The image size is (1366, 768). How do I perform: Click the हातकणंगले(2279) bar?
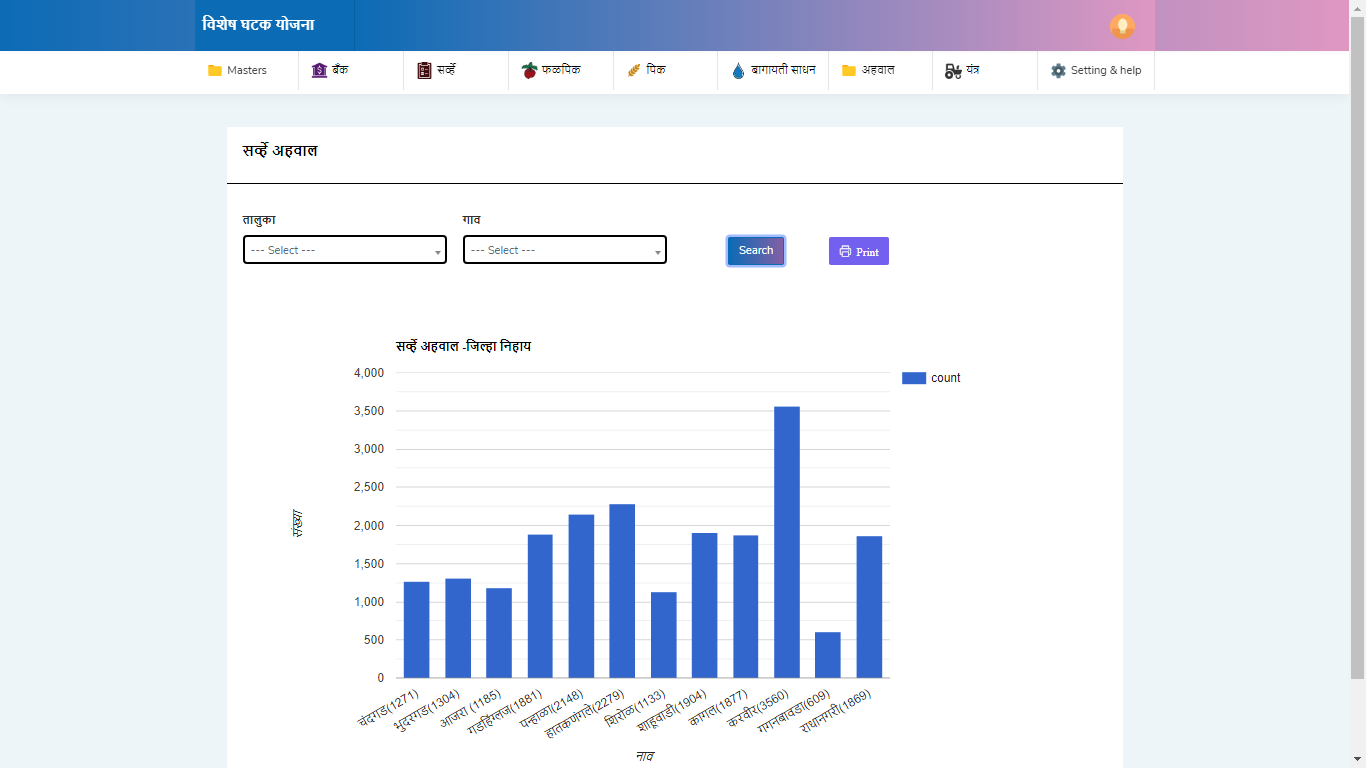click(x=622, y=591)
